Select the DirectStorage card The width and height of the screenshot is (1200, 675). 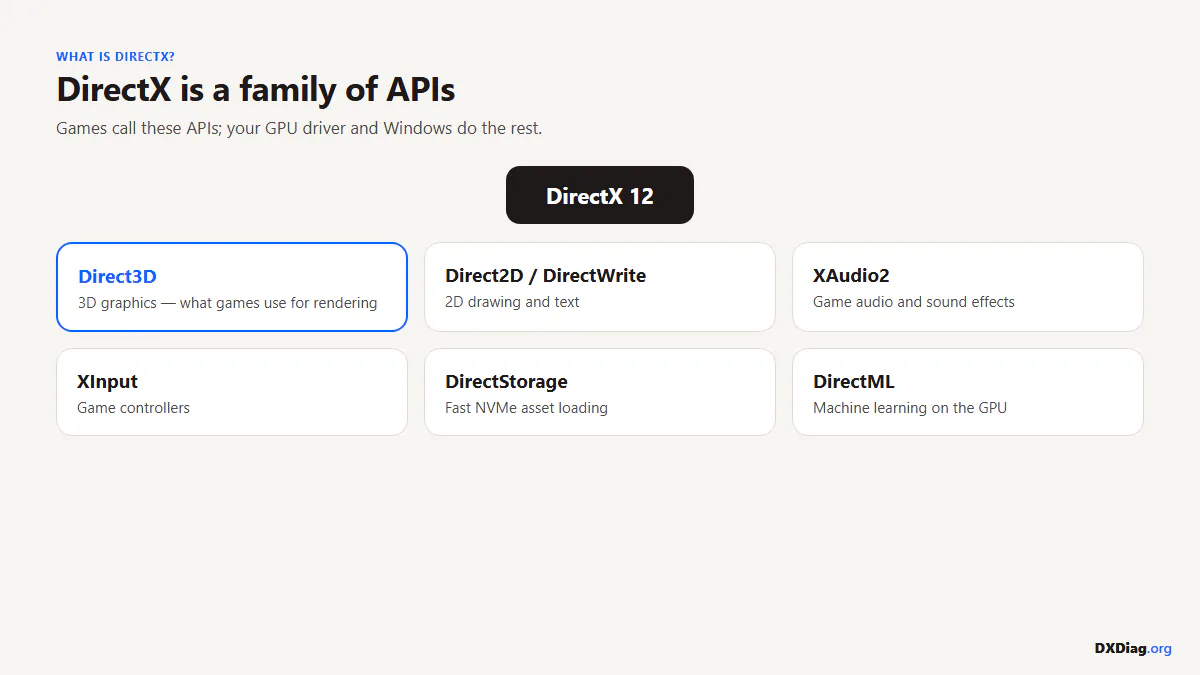pos(600,392)
